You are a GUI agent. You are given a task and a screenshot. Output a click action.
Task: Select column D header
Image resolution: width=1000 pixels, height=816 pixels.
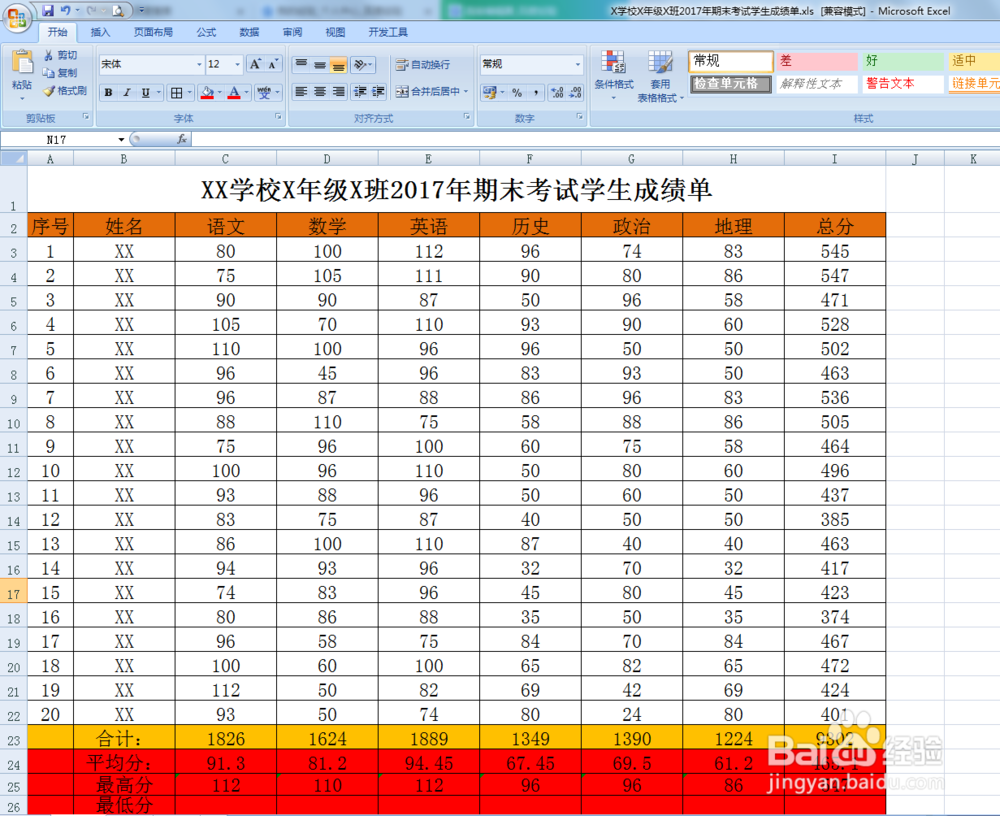coord(327,159)
